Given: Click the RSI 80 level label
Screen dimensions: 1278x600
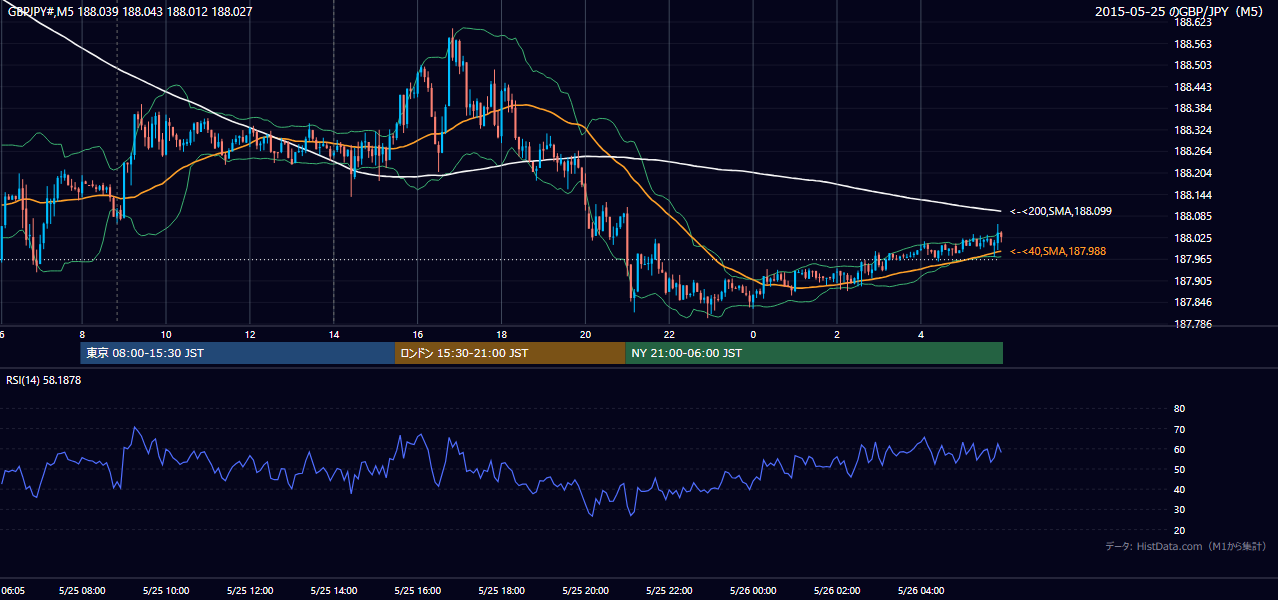Looking at the screenshot, I should click(1179, 409).
